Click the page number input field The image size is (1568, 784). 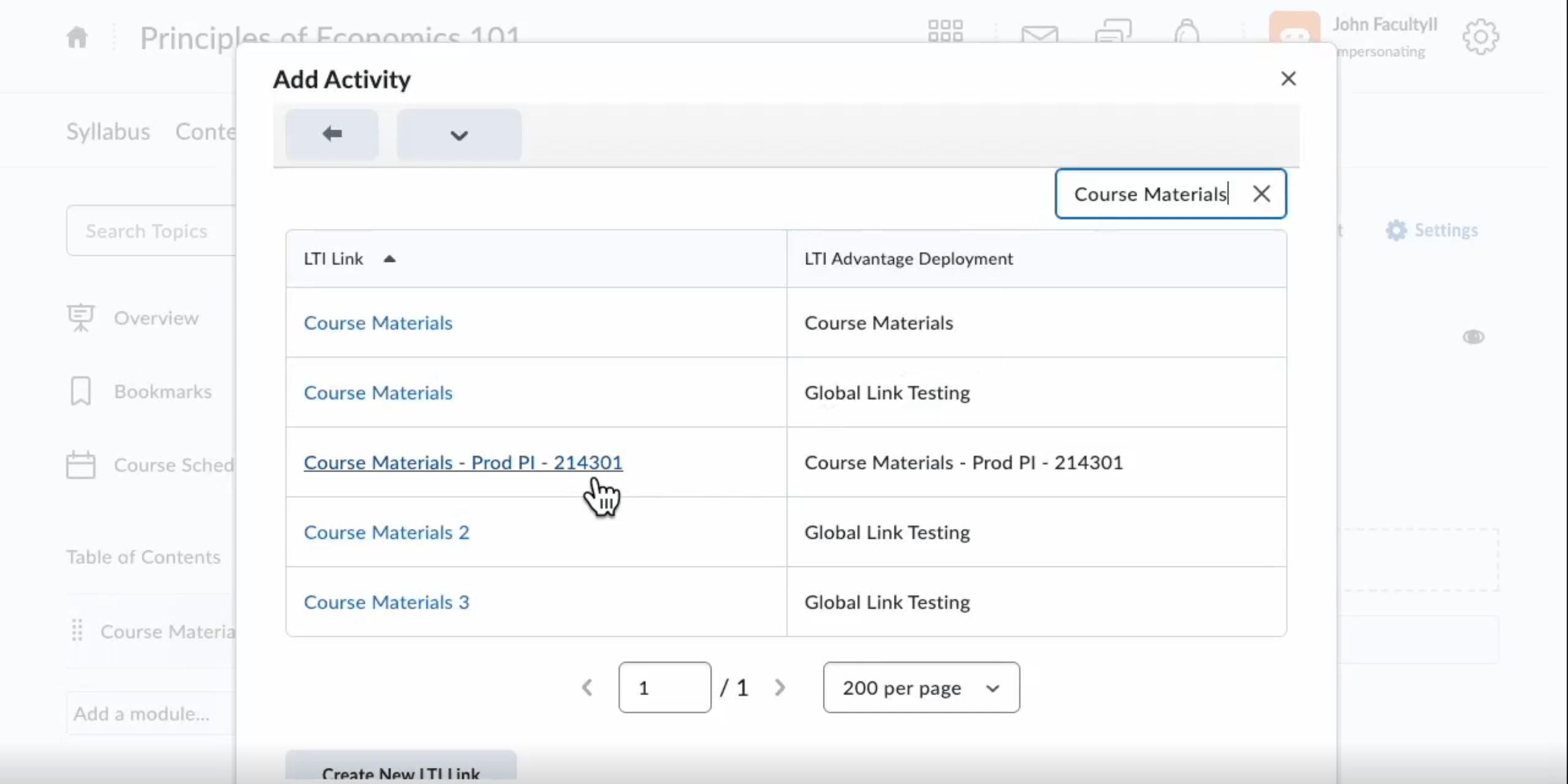(x=665, y=687)
